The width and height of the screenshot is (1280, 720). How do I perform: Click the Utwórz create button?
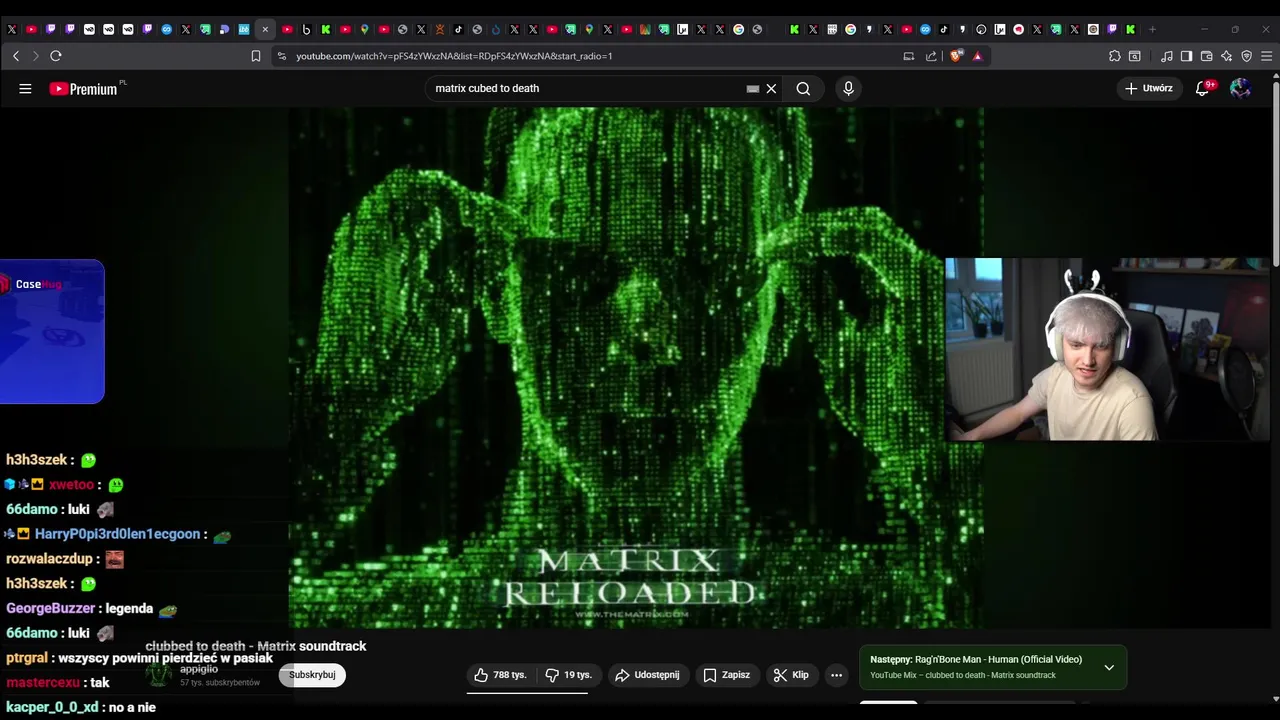1148,89
